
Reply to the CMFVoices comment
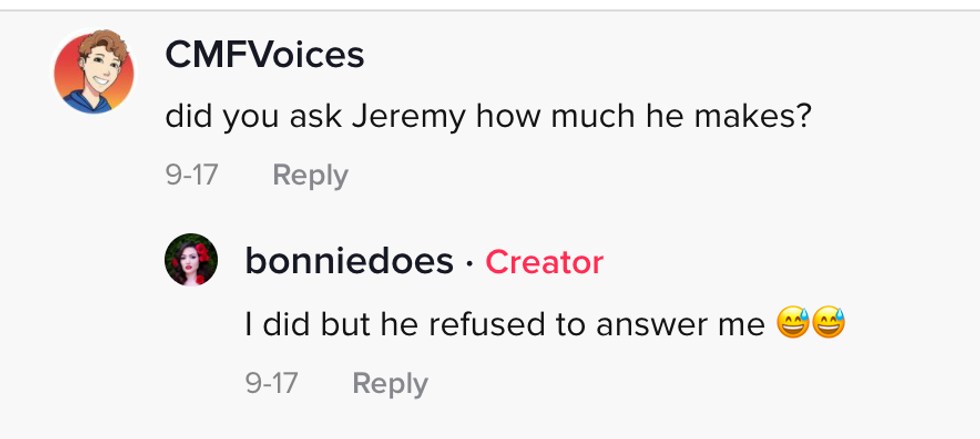point(310,176)
